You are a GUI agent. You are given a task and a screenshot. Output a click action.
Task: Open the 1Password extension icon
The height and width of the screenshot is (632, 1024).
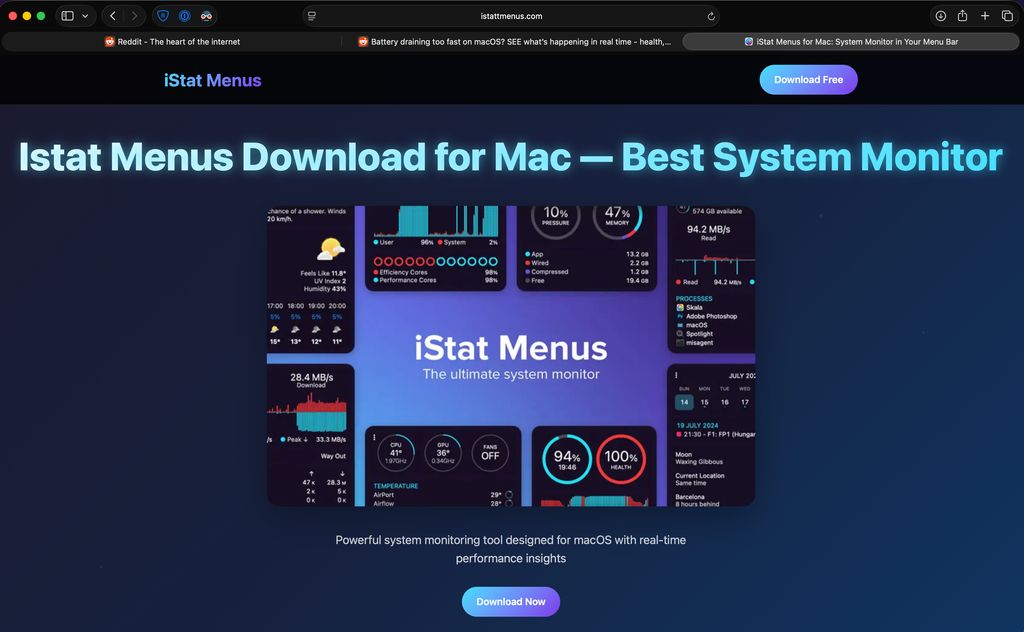(185, 16)
